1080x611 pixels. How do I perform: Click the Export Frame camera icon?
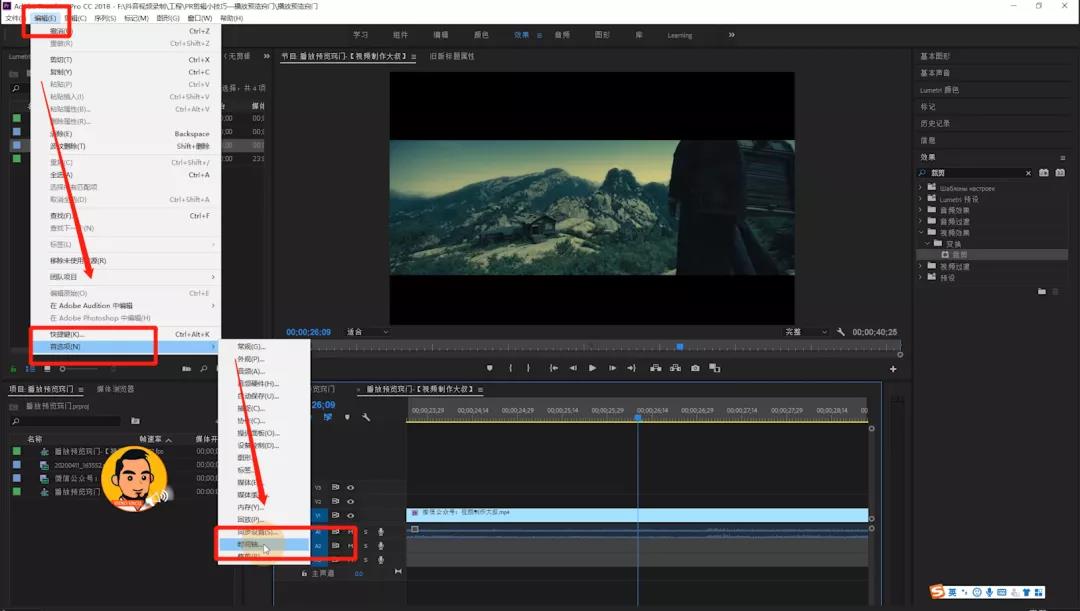pyautogui.click(x=695, y=368)
